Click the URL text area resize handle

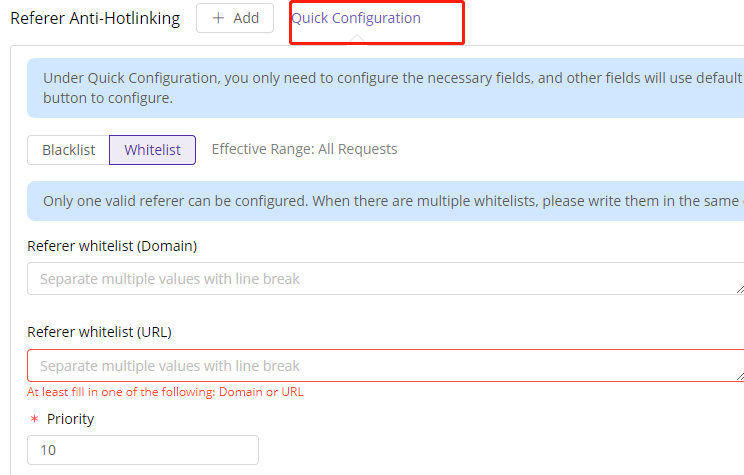[x=740, y=376]
